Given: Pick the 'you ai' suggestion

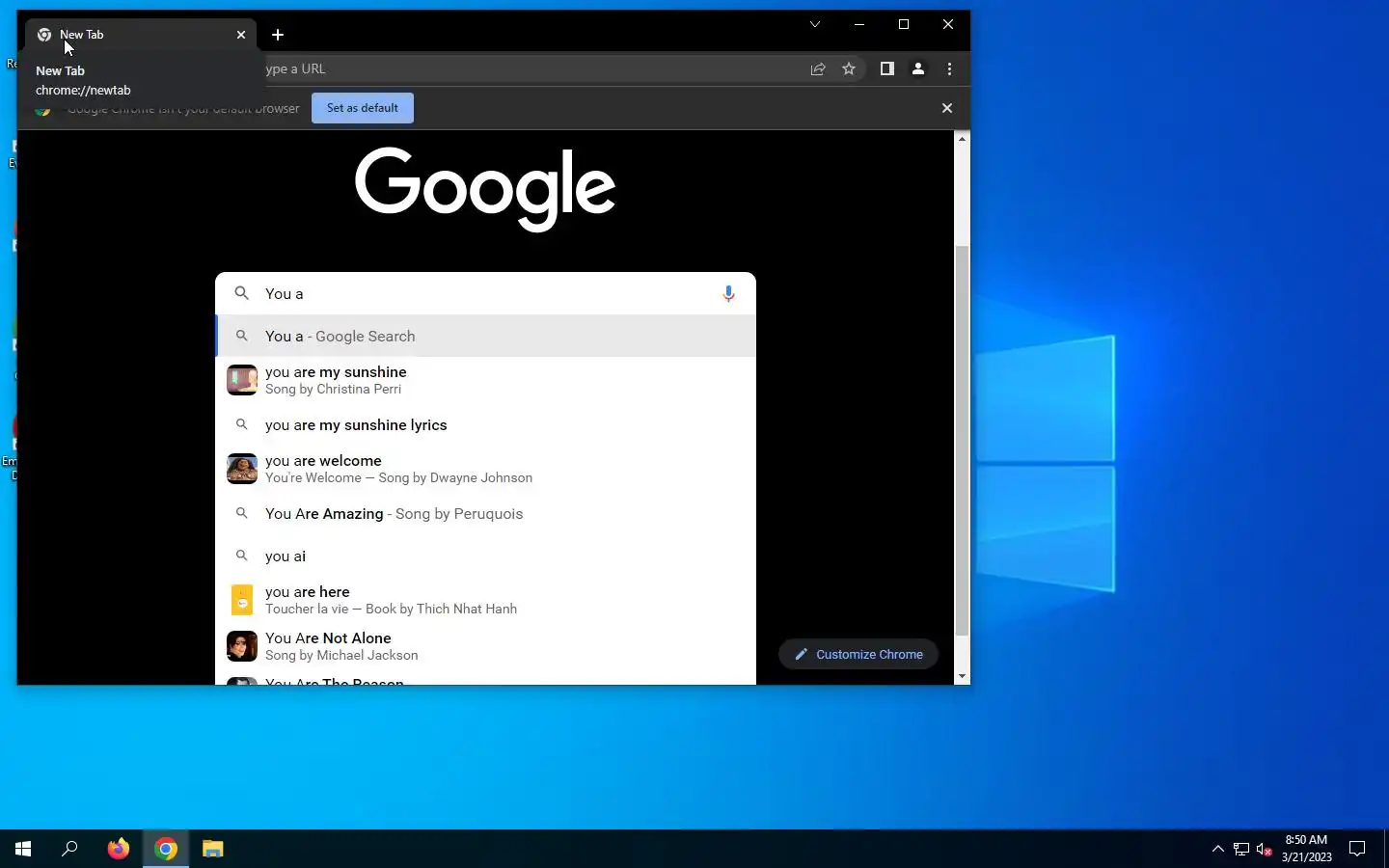Looking at the screenshot, I should 485,556.
